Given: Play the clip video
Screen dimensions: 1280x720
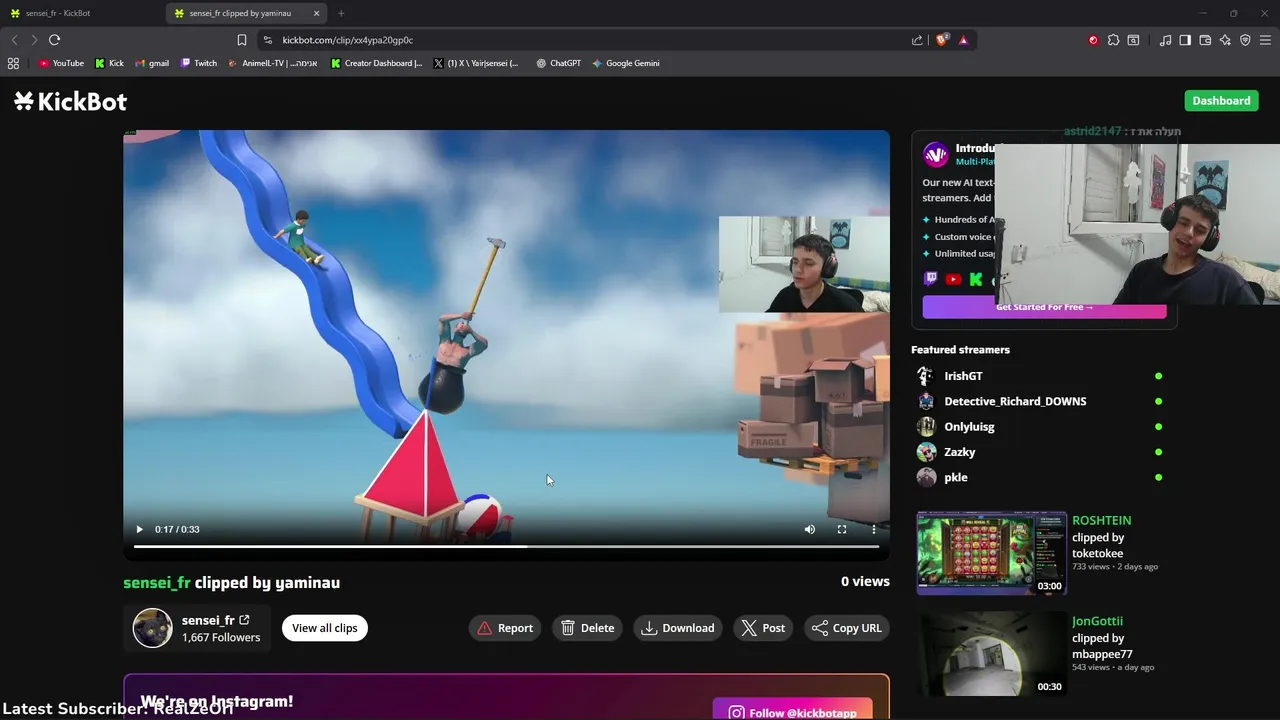Looking at the screenshot, I should (x=139, y=529).
